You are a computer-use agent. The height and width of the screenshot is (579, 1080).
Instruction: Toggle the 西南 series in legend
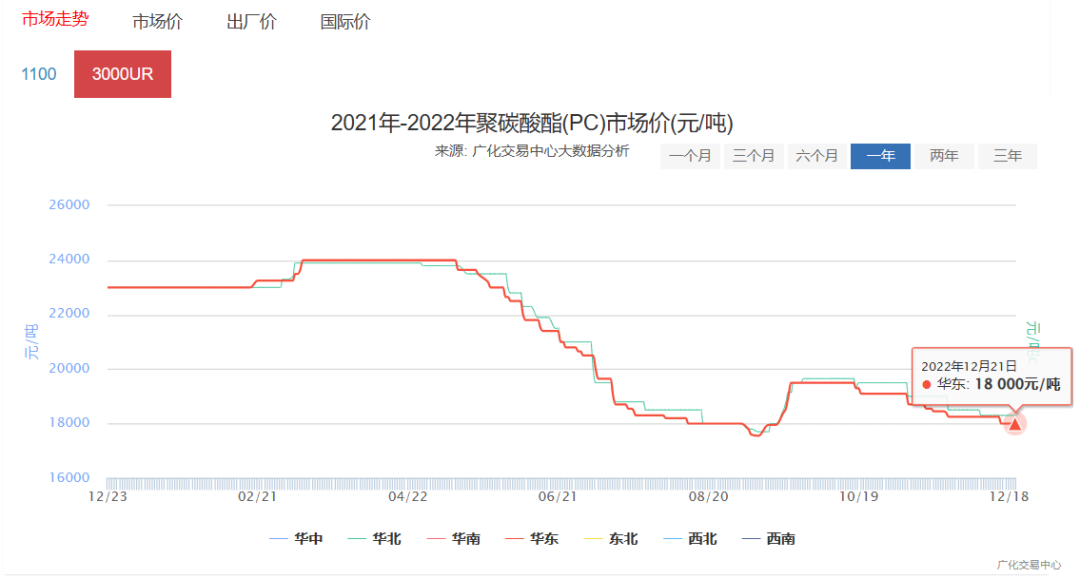click(x=768, y=539)
